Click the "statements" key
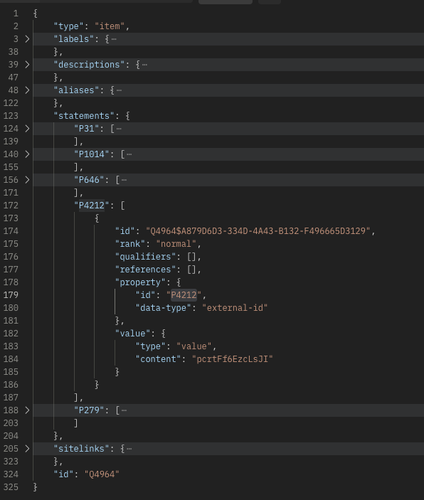The height and width of the screenshot is (500, 424). coord(84,116)
